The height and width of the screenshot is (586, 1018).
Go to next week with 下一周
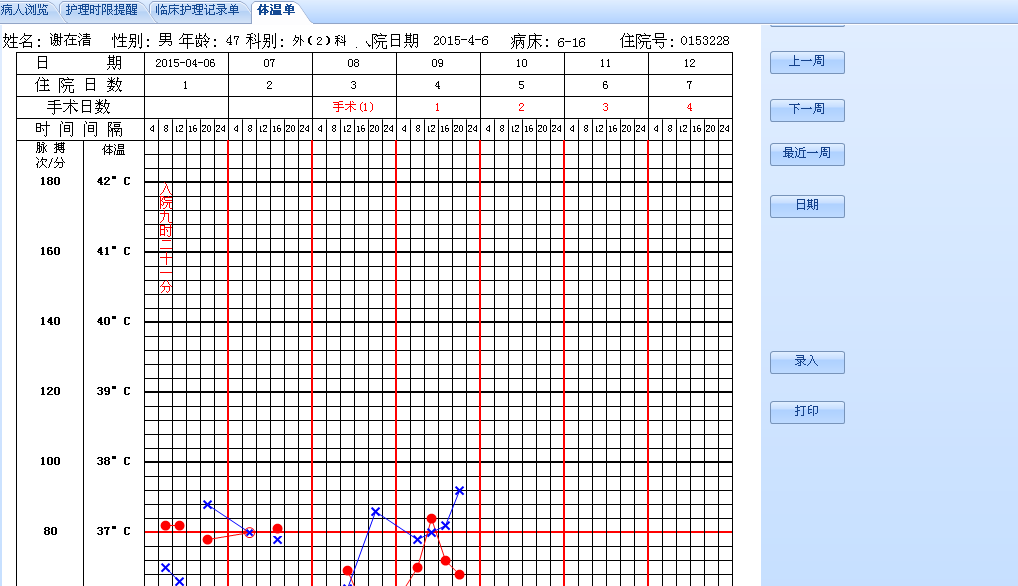(x=807, y=110)
